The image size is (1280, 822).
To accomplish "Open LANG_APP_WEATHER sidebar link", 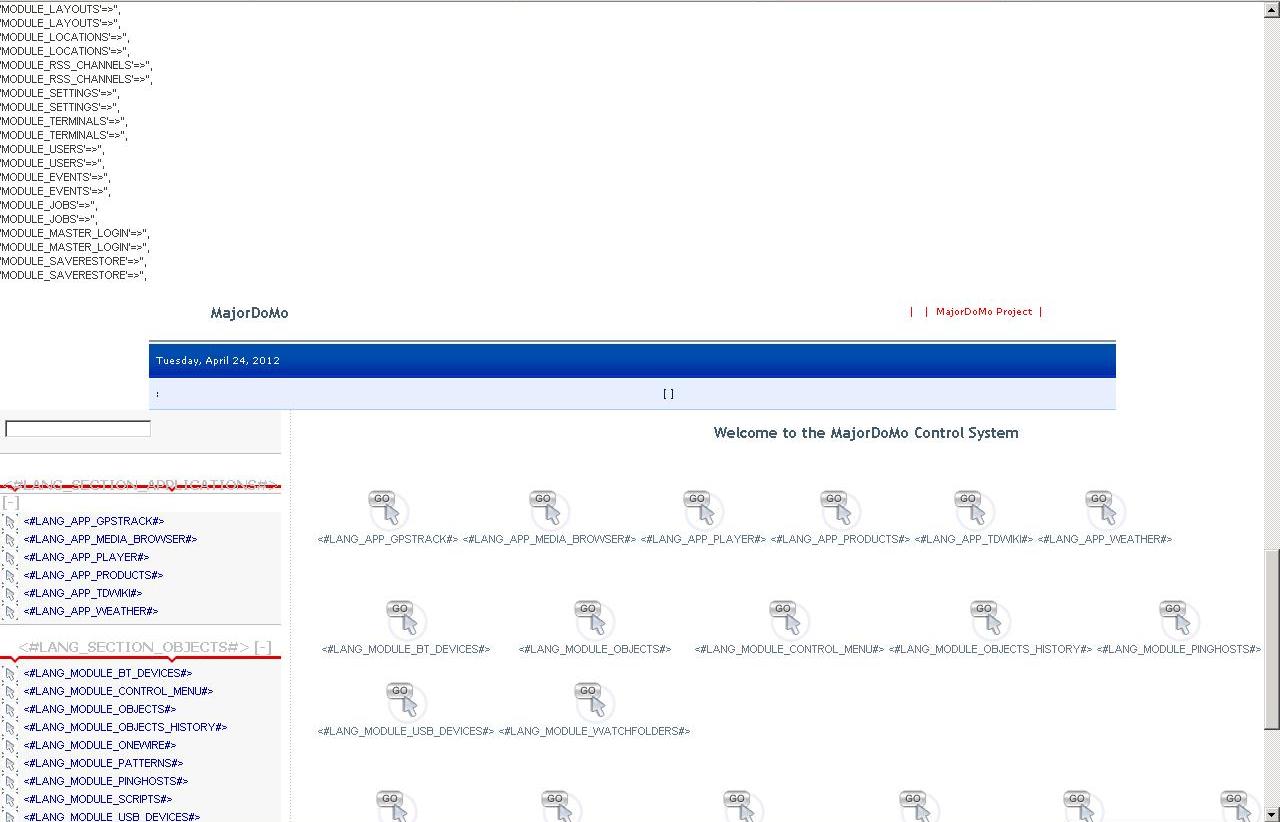I will (x=91, y=611).
